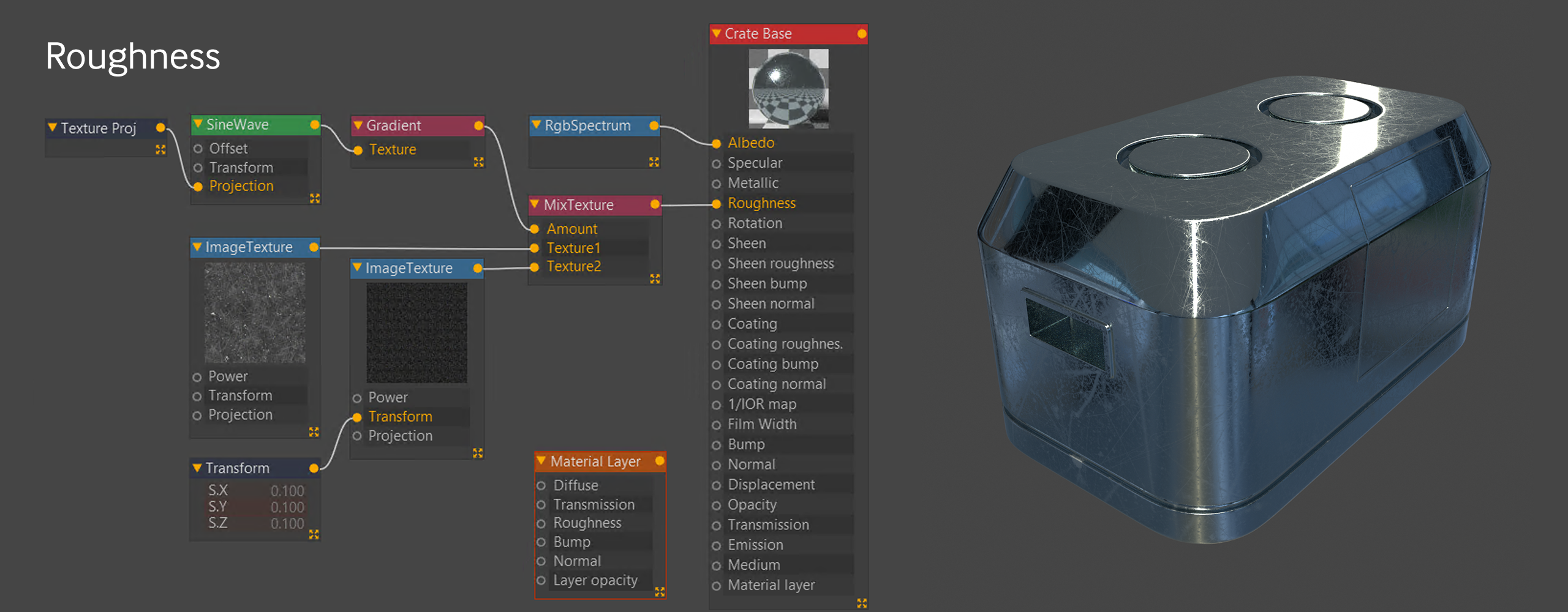This screenshot has width=1568, height=612.
Task: Click the Roughness label on Crate Base
Action: point(761,203)
